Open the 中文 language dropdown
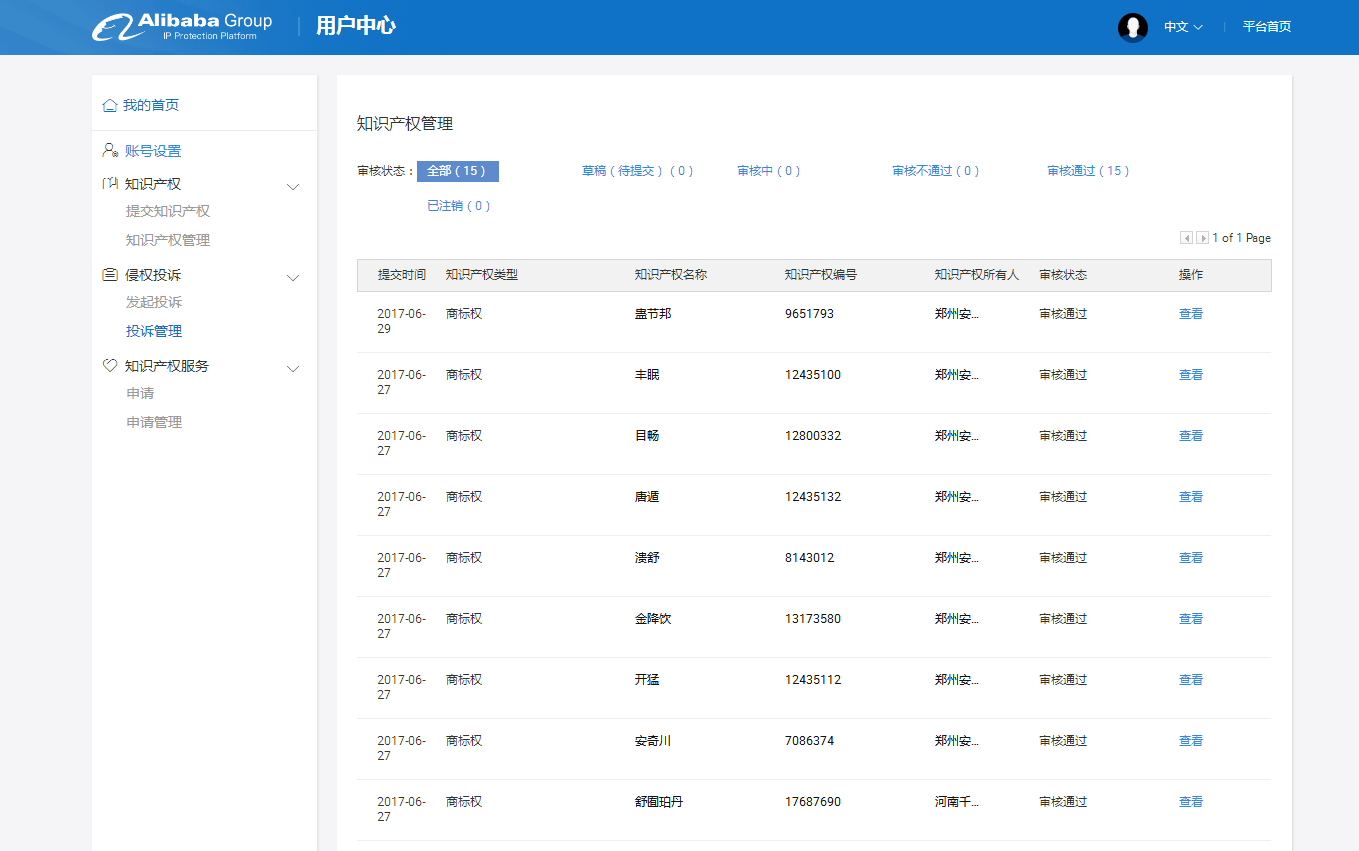The width and height of the screenshot is (1359, 851). 1183,27
